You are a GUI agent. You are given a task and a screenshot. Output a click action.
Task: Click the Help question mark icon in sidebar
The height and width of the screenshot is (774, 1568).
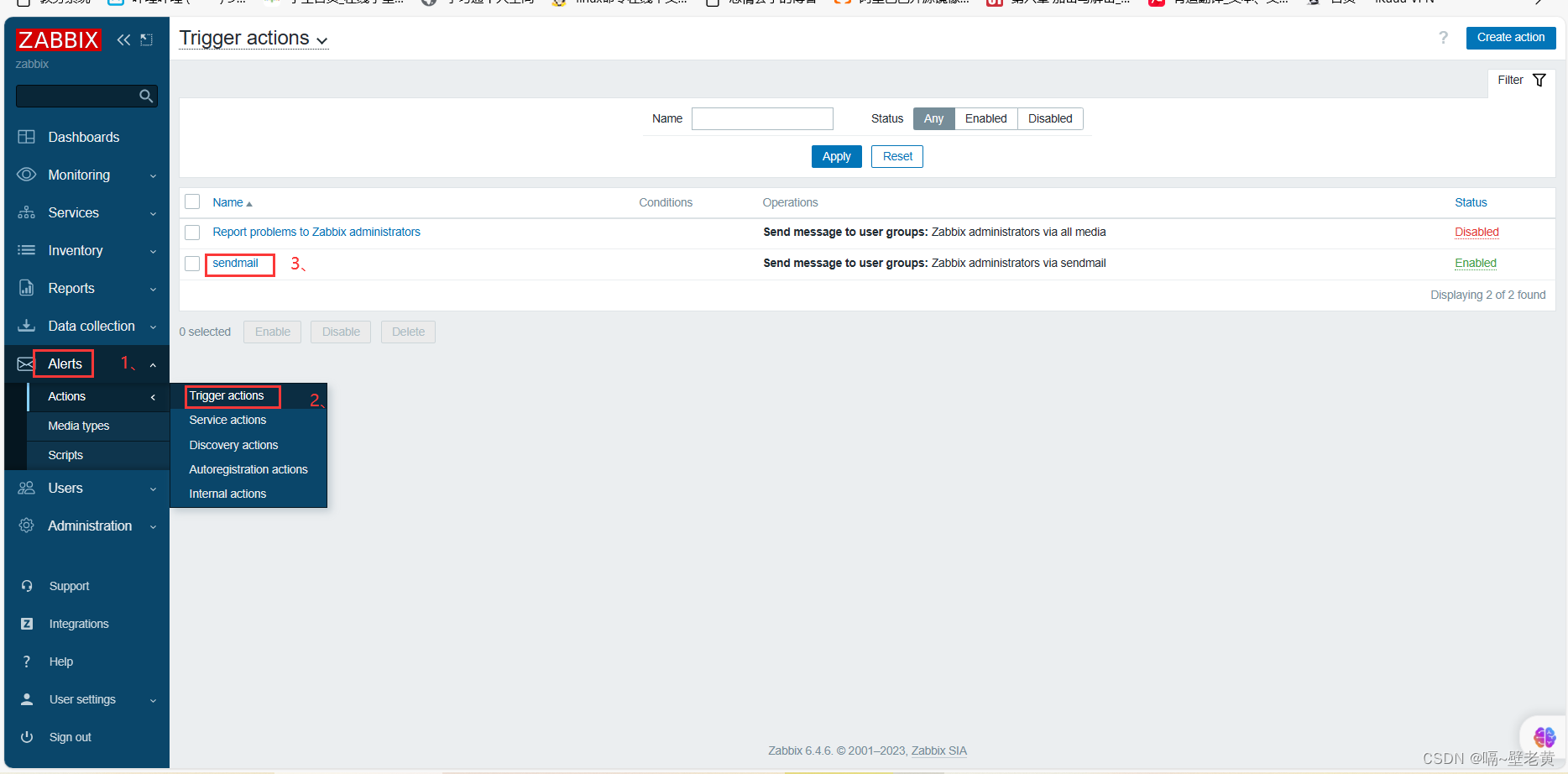point(27,662)
